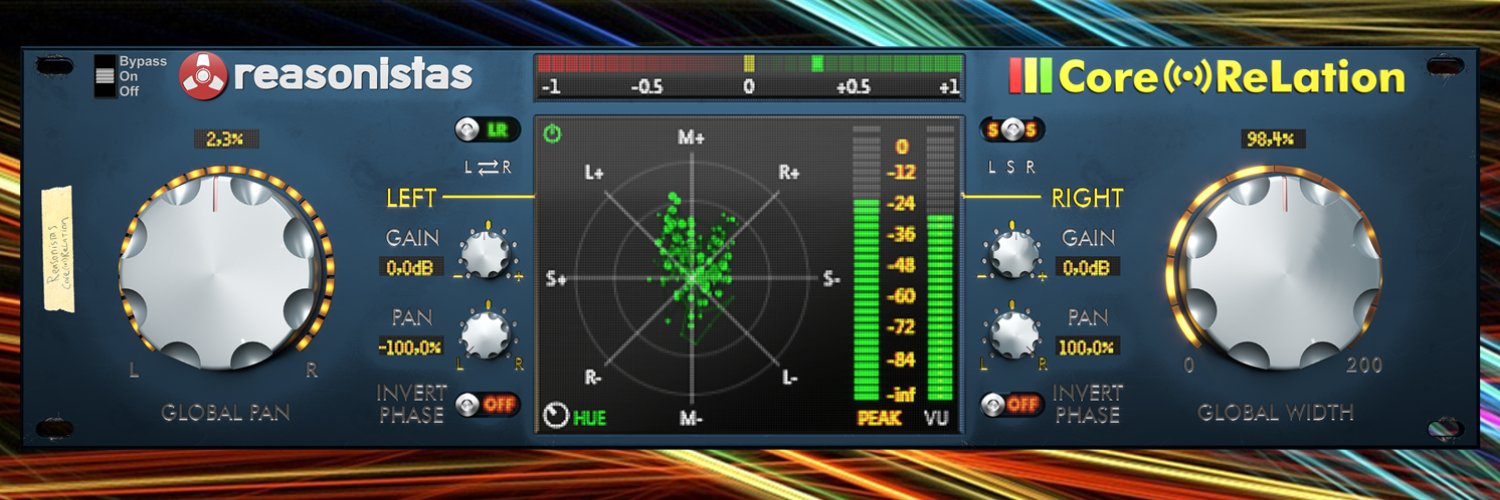Click the Core ReLation logo bars icon
Image resolution: width=1500 pixels, height=500 pixels.
[x=1030, y=75]
